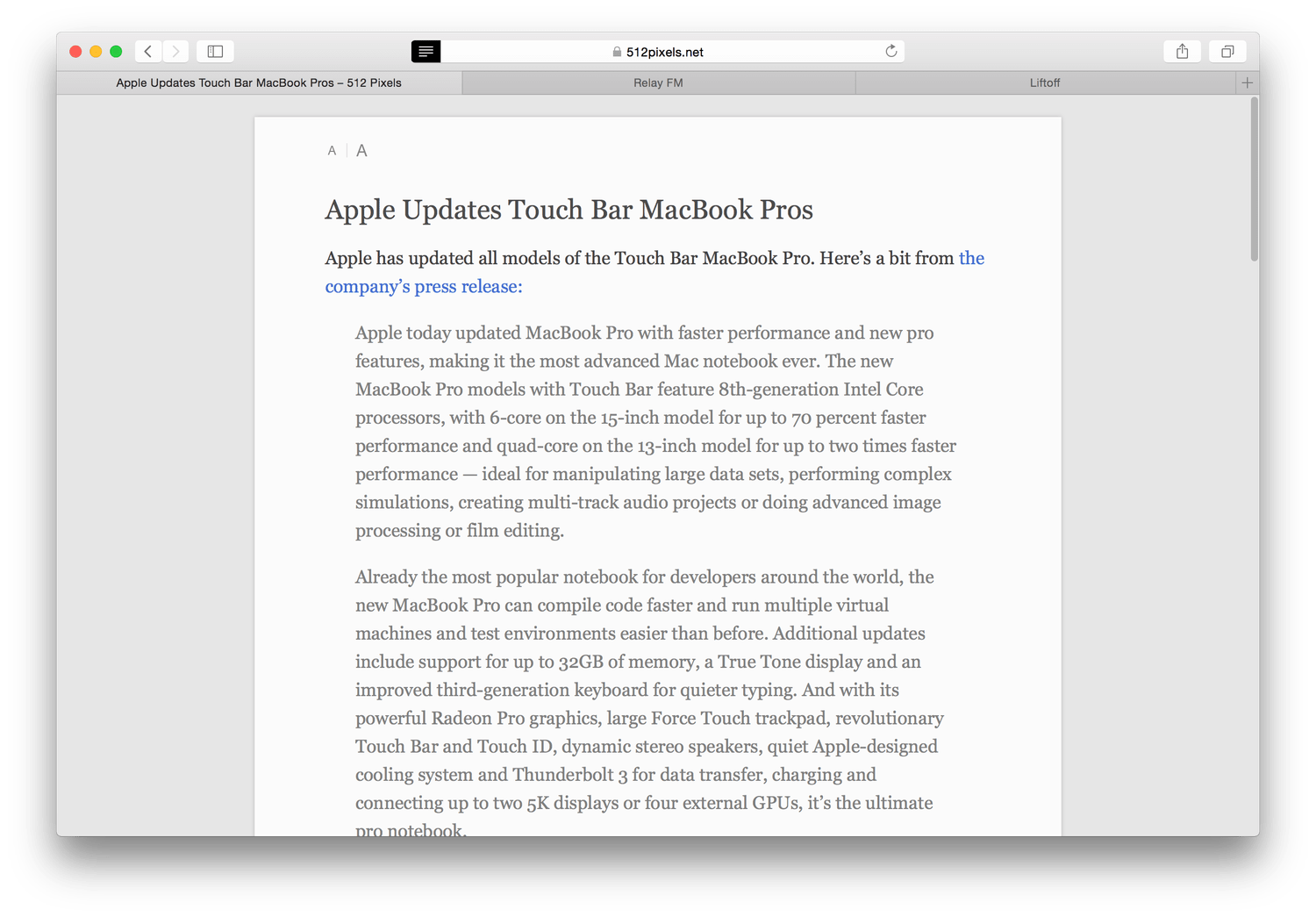
Task: Minimize the Safari window
Action: 96,52
